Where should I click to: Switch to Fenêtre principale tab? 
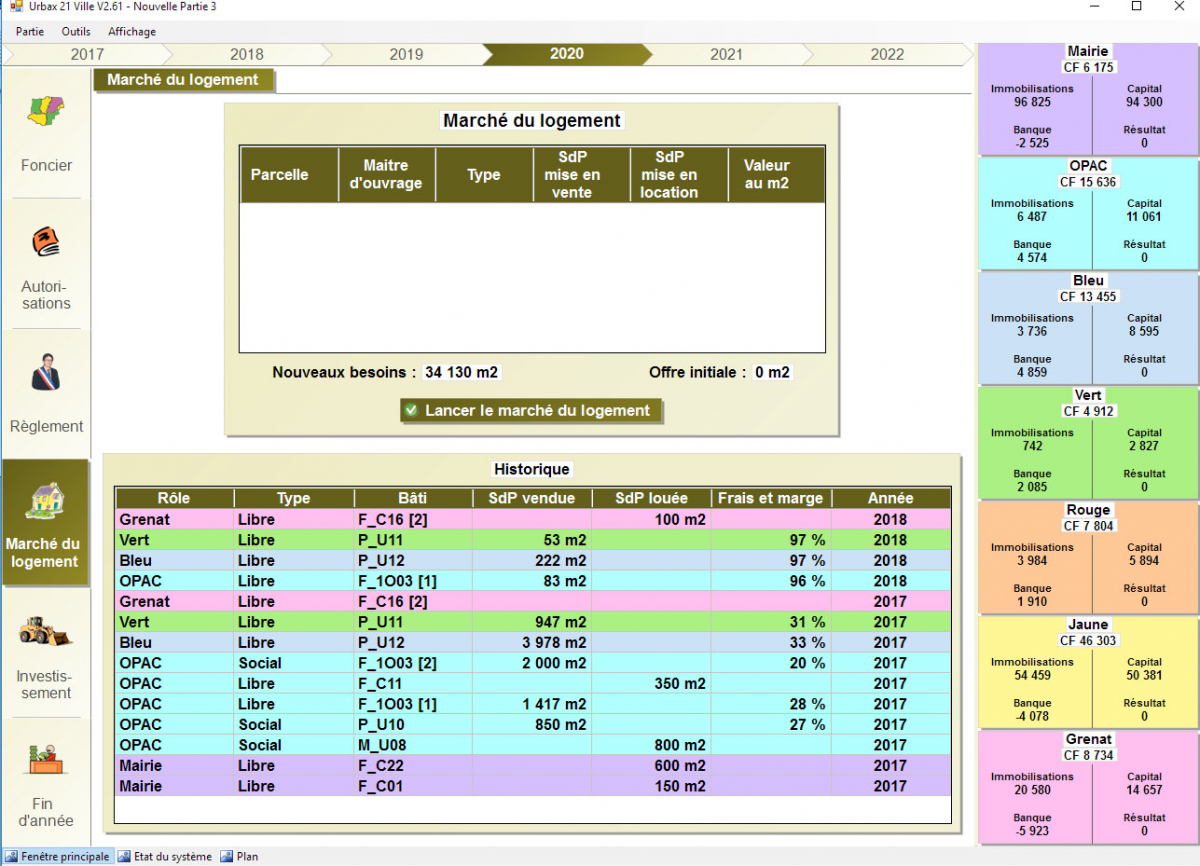click(58, 857)
